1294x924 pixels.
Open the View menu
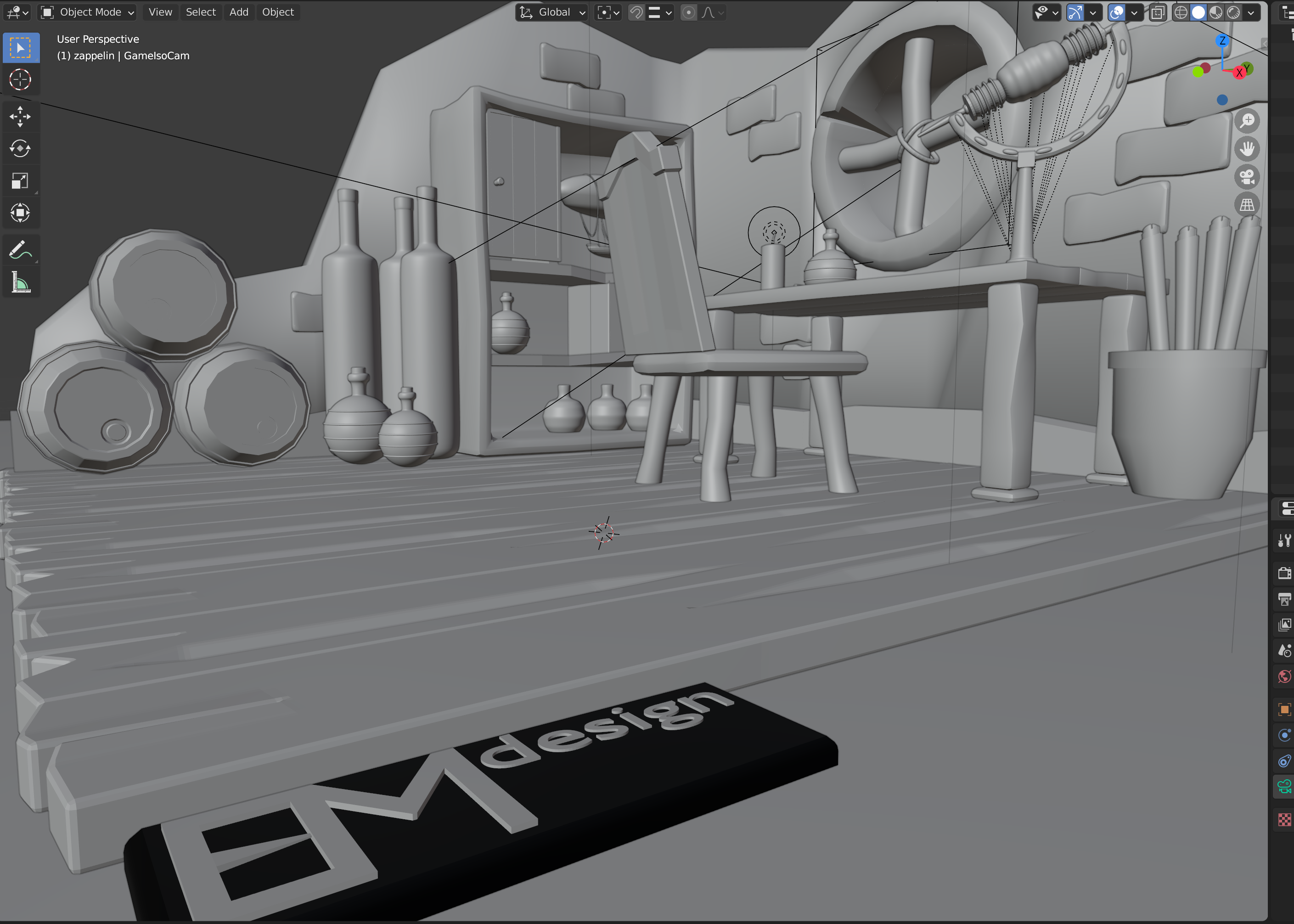160,12
